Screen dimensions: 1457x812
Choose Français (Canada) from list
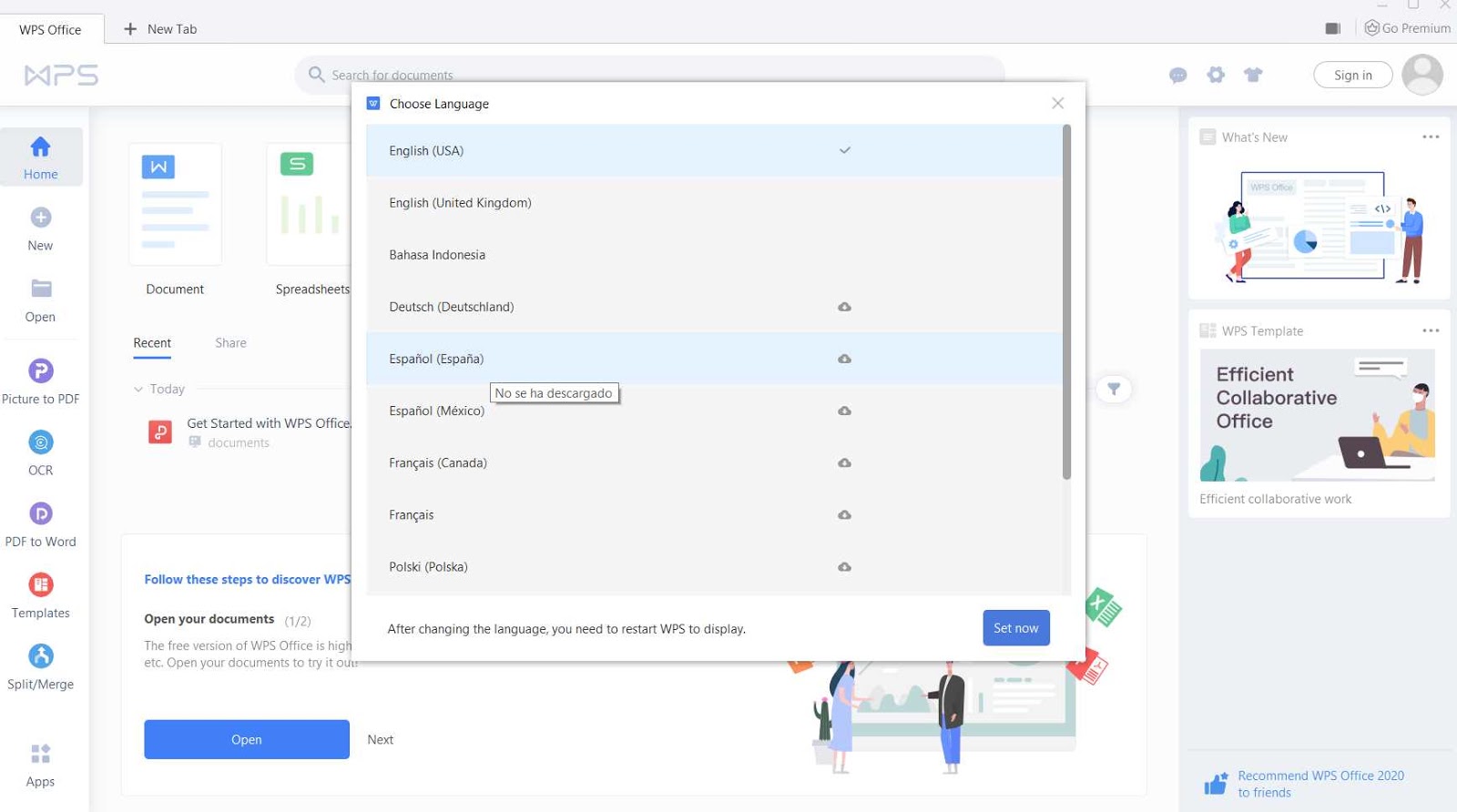coord(714,462)
